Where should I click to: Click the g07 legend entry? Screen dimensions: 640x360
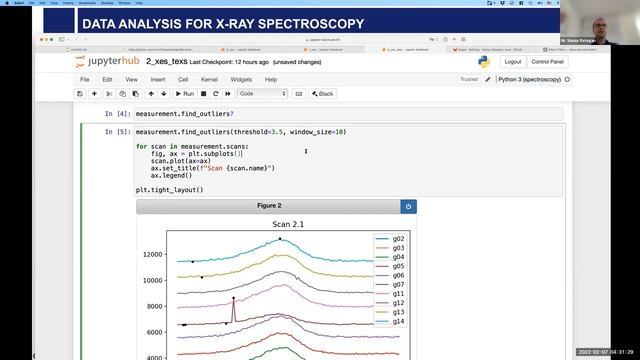tap(390, 284)
